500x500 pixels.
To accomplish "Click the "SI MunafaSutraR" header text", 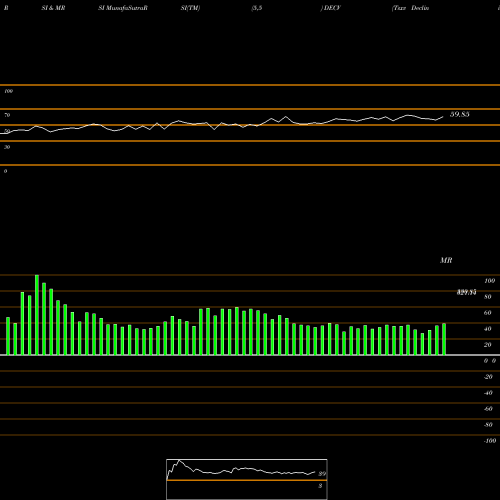I will tap(123, 8).
